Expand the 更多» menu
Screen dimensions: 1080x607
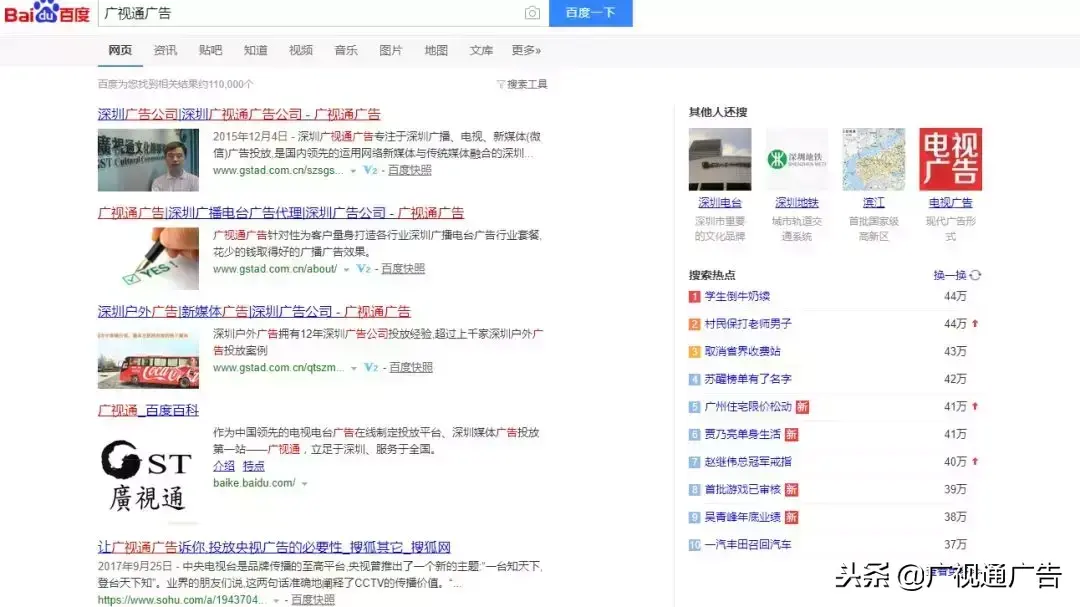526,50
